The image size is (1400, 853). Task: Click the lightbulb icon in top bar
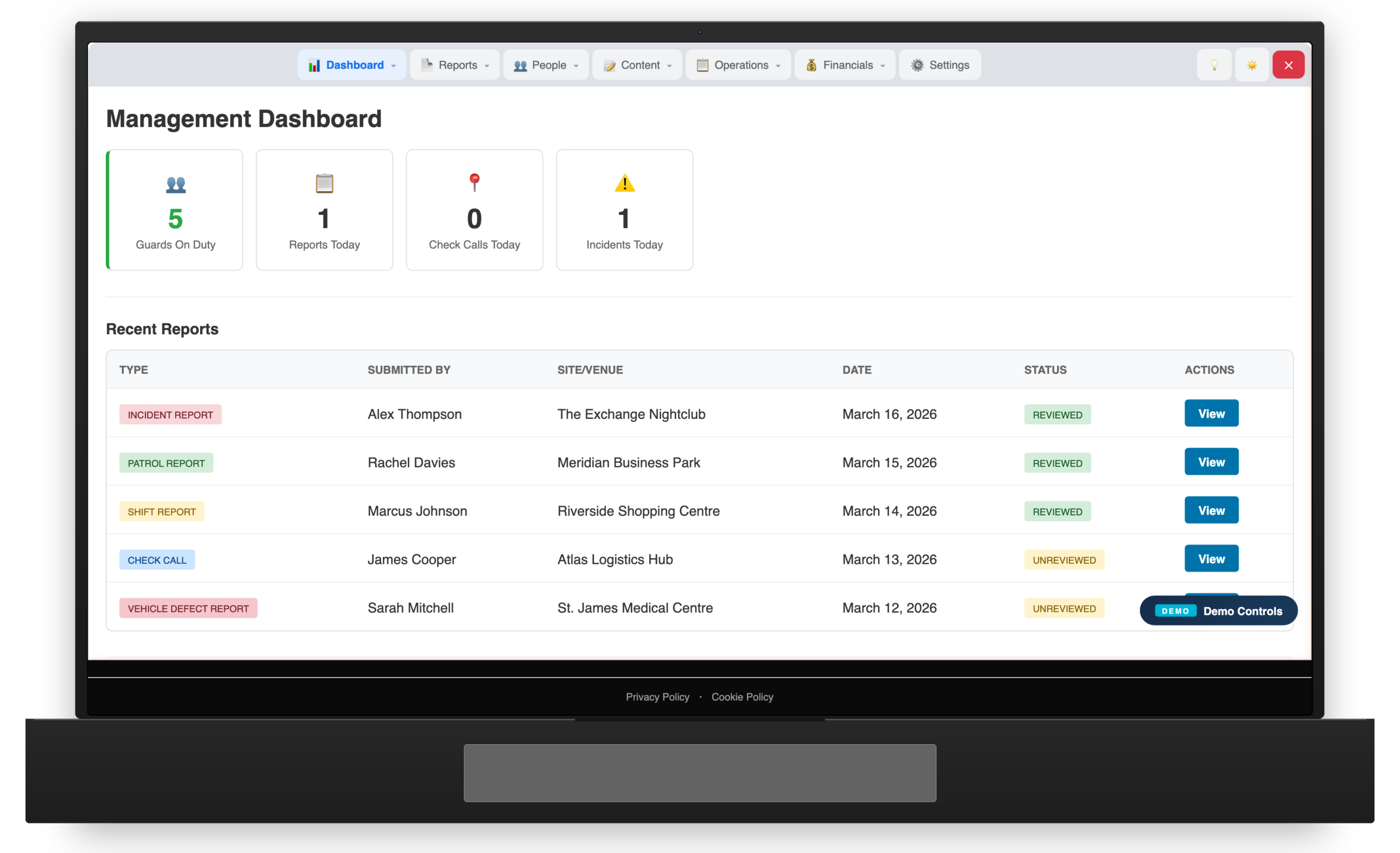1214,65
